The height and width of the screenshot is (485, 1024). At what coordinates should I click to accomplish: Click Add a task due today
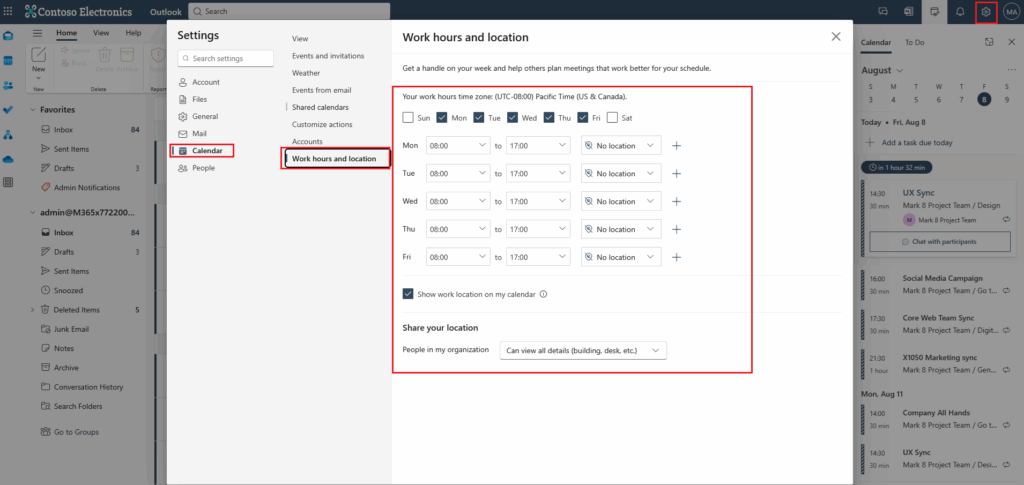[x=917, y=143]
